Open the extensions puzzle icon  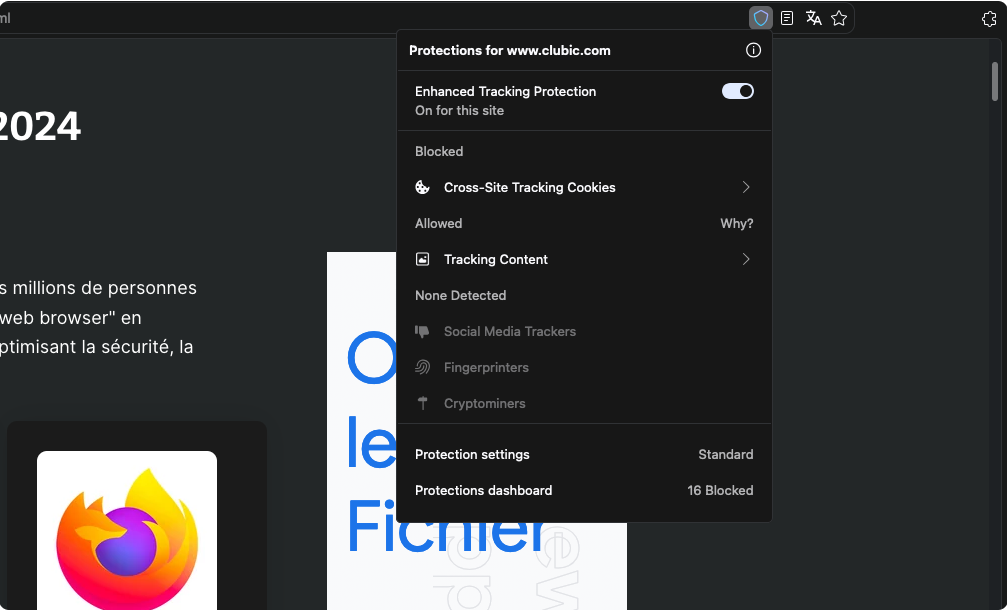pyautogui.click(x=989, y=18)
